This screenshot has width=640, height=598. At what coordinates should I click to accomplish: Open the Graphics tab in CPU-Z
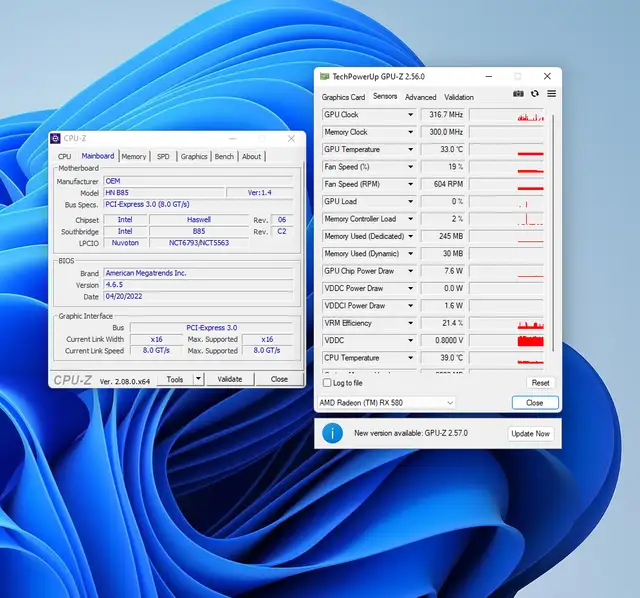(194, 156)
